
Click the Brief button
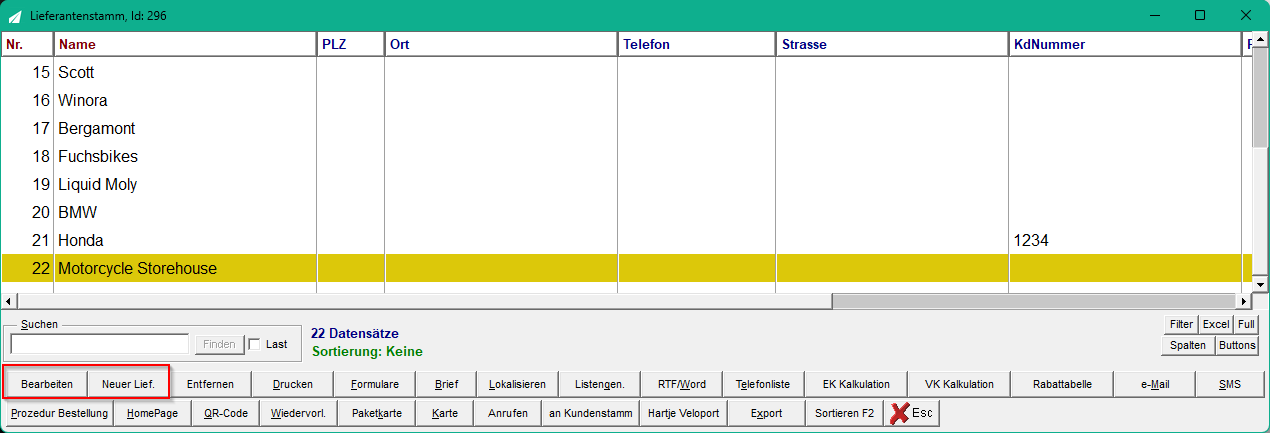click(447, 384)
